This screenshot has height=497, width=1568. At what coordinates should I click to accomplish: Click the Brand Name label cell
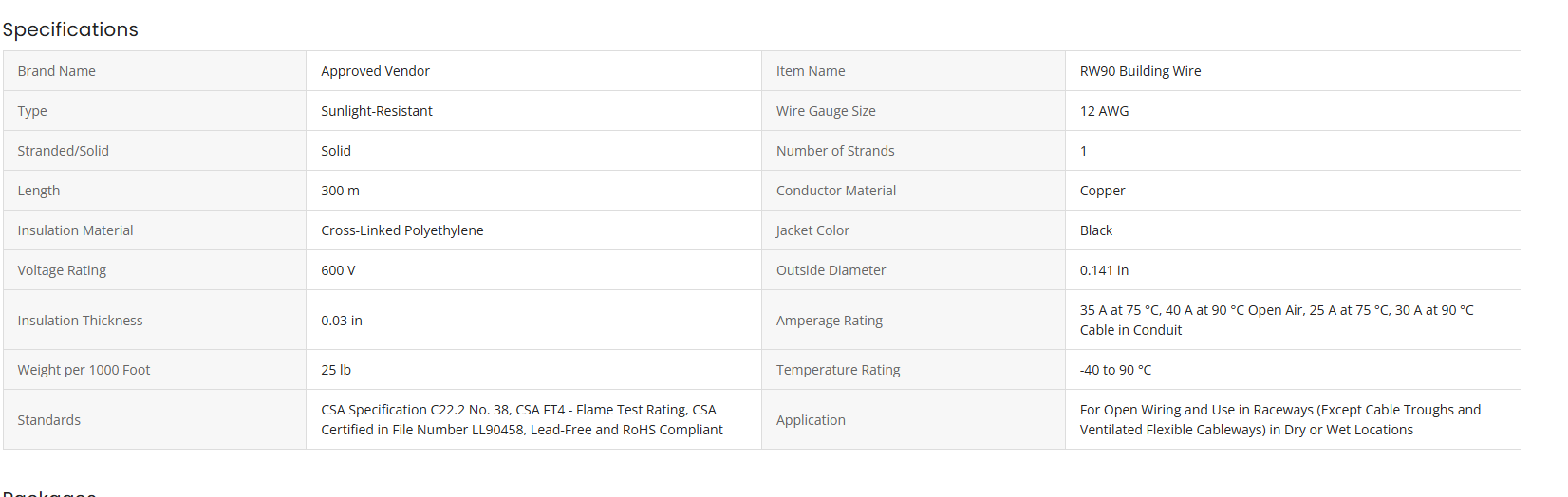pyautogui.click(x=57, y=71)
